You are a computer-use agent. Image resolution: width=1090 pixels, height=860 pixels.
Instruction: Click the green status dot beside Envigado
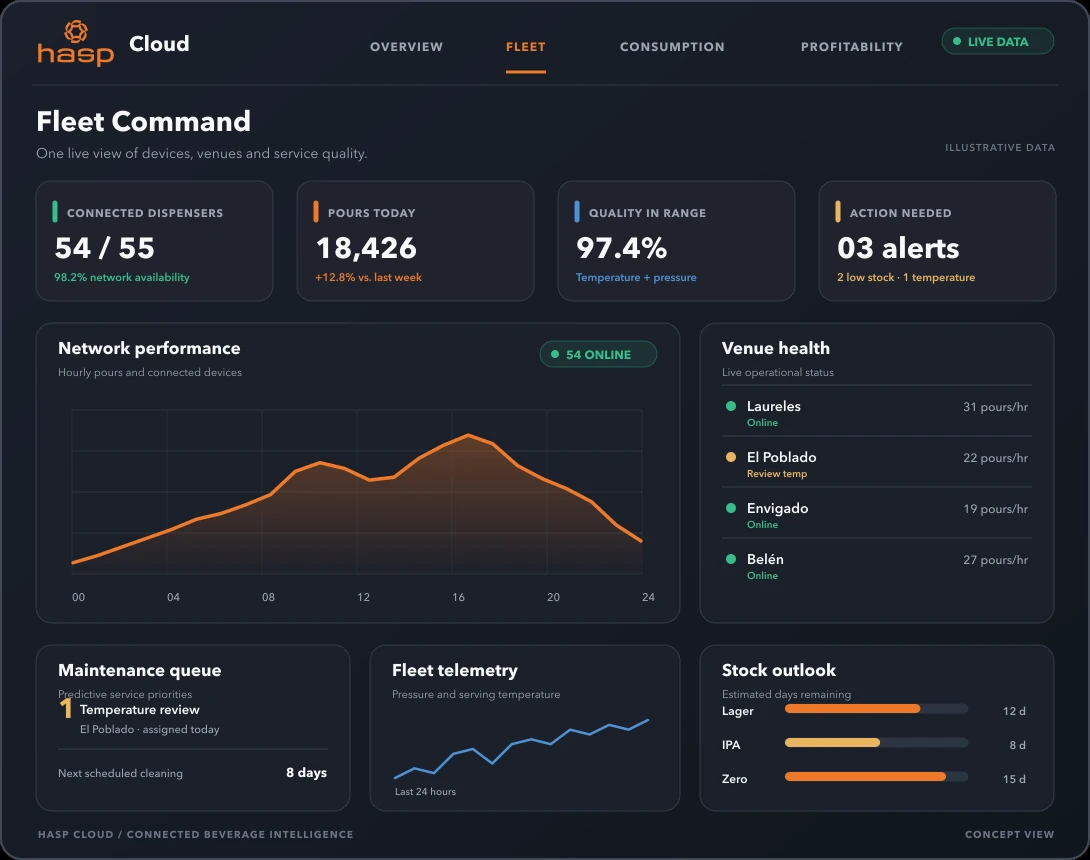[x=731, y=508]
